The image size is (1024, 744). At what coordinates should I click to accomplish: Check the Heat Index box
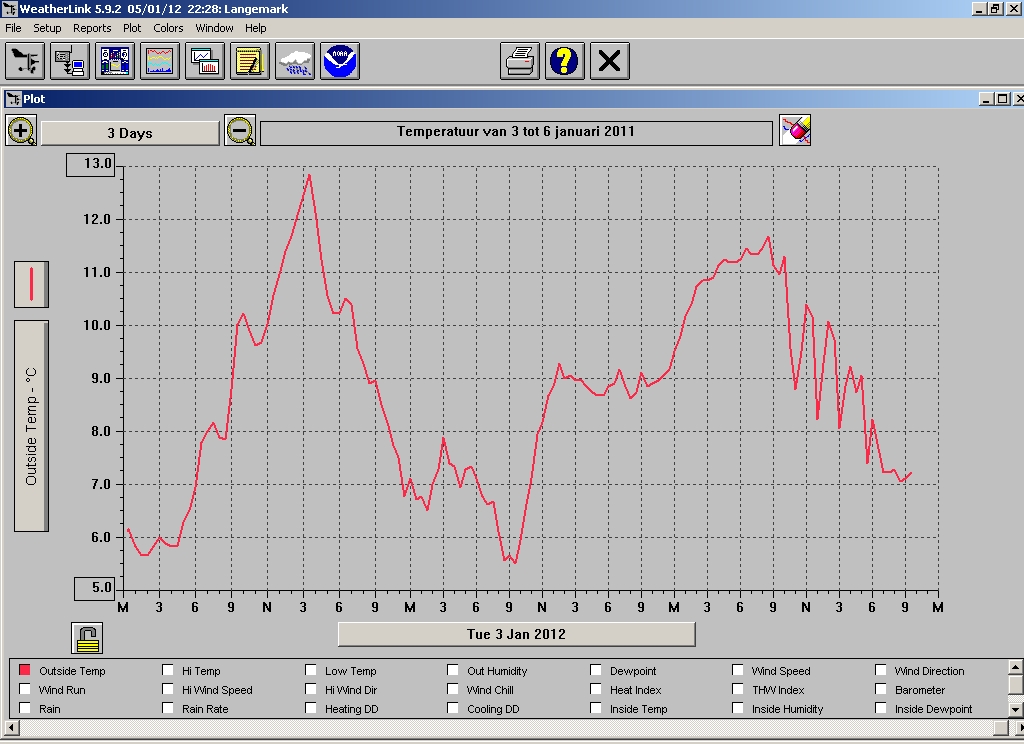596,689
